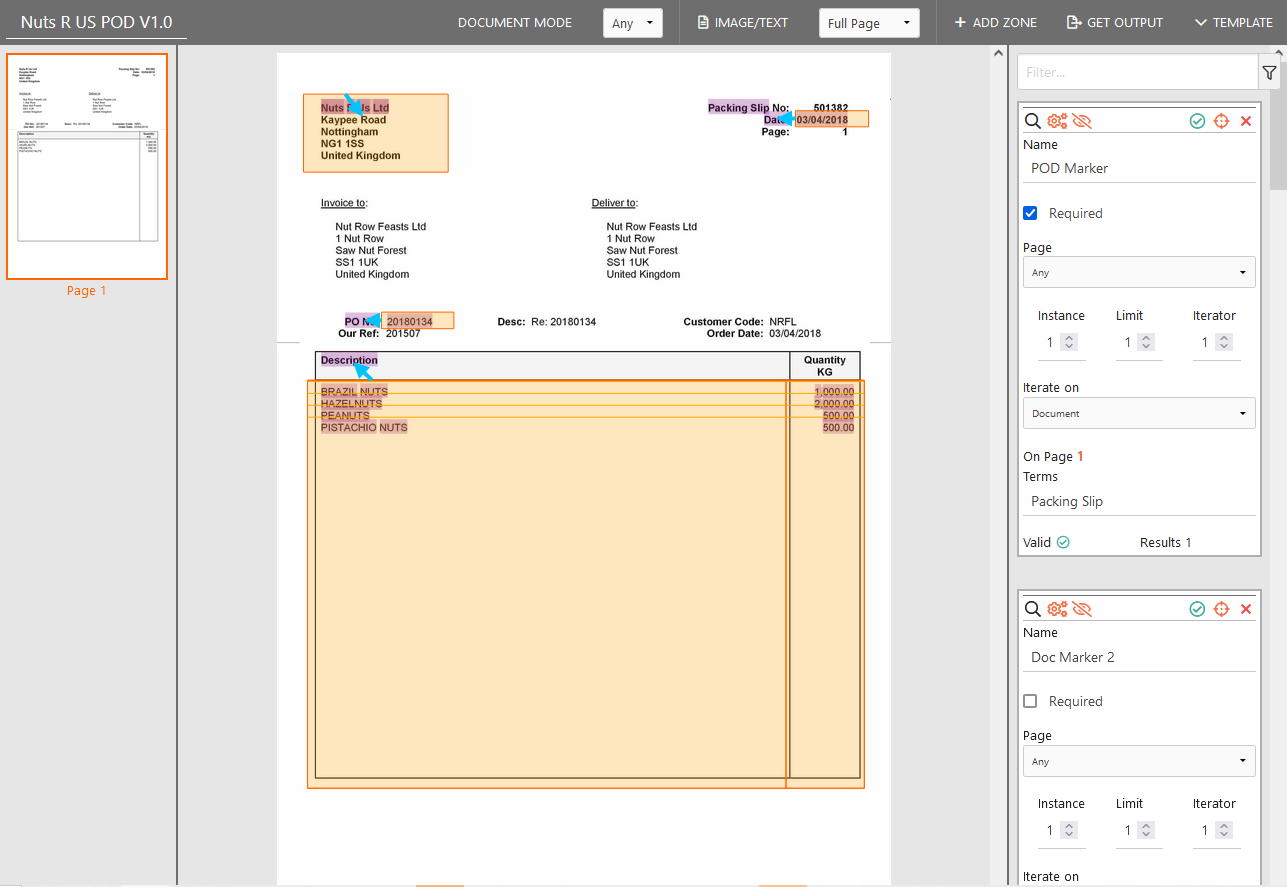Delete POD Marker zone with red X
This screenshot has width=1287, height=887.
1246,121
